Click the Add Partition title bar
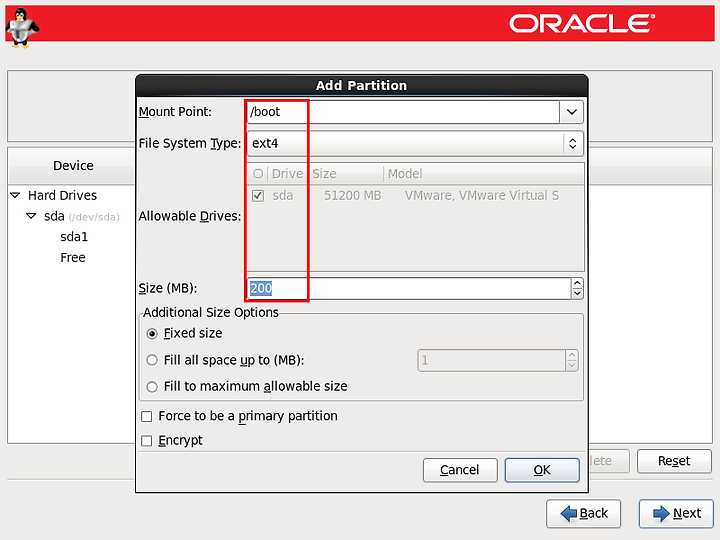The width and height of the screenshot is (720, 540). click(x=361, y=85)
